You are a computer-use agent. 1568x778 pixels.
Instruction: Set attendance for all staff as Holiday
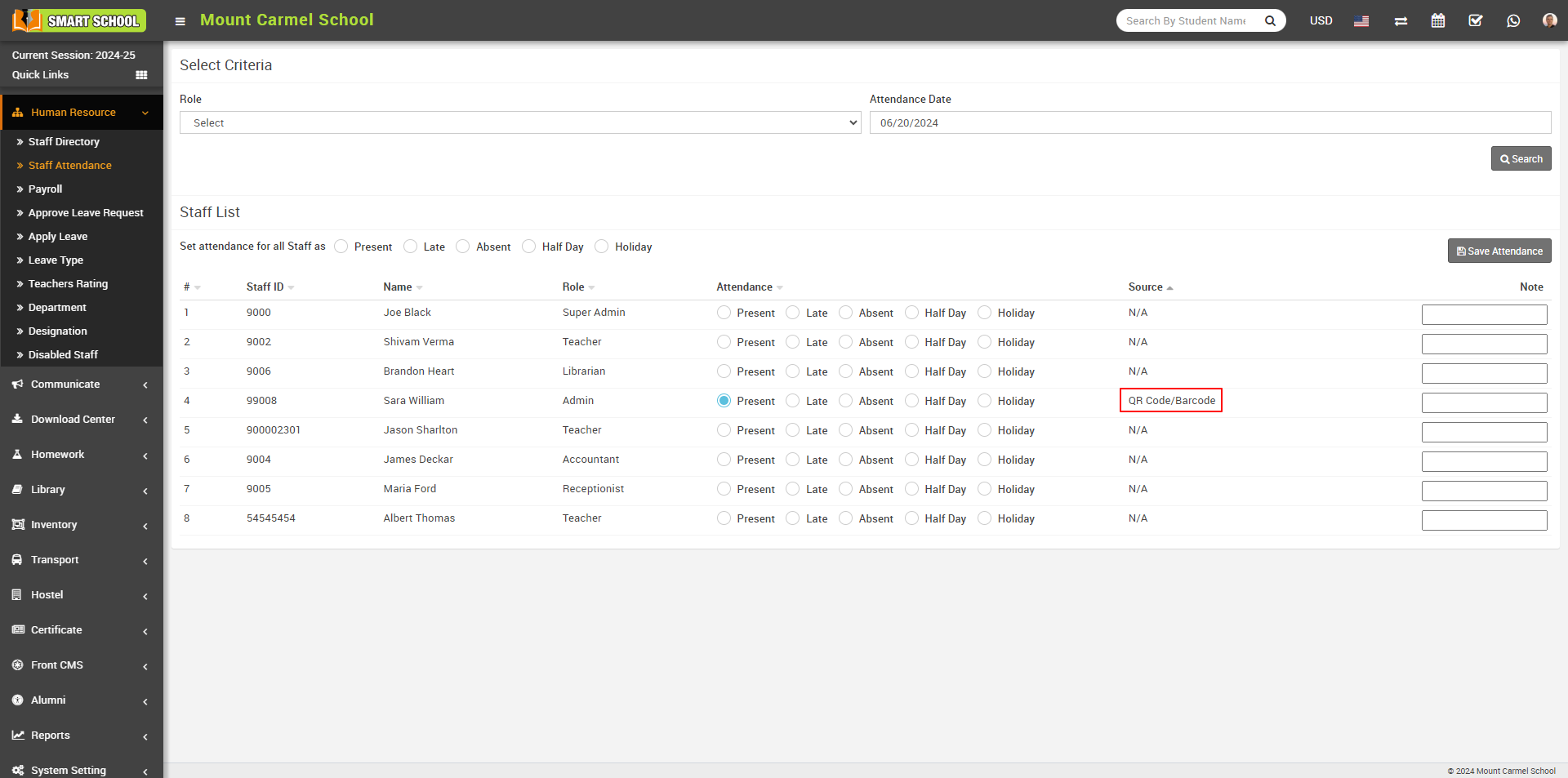click(602, 246)
